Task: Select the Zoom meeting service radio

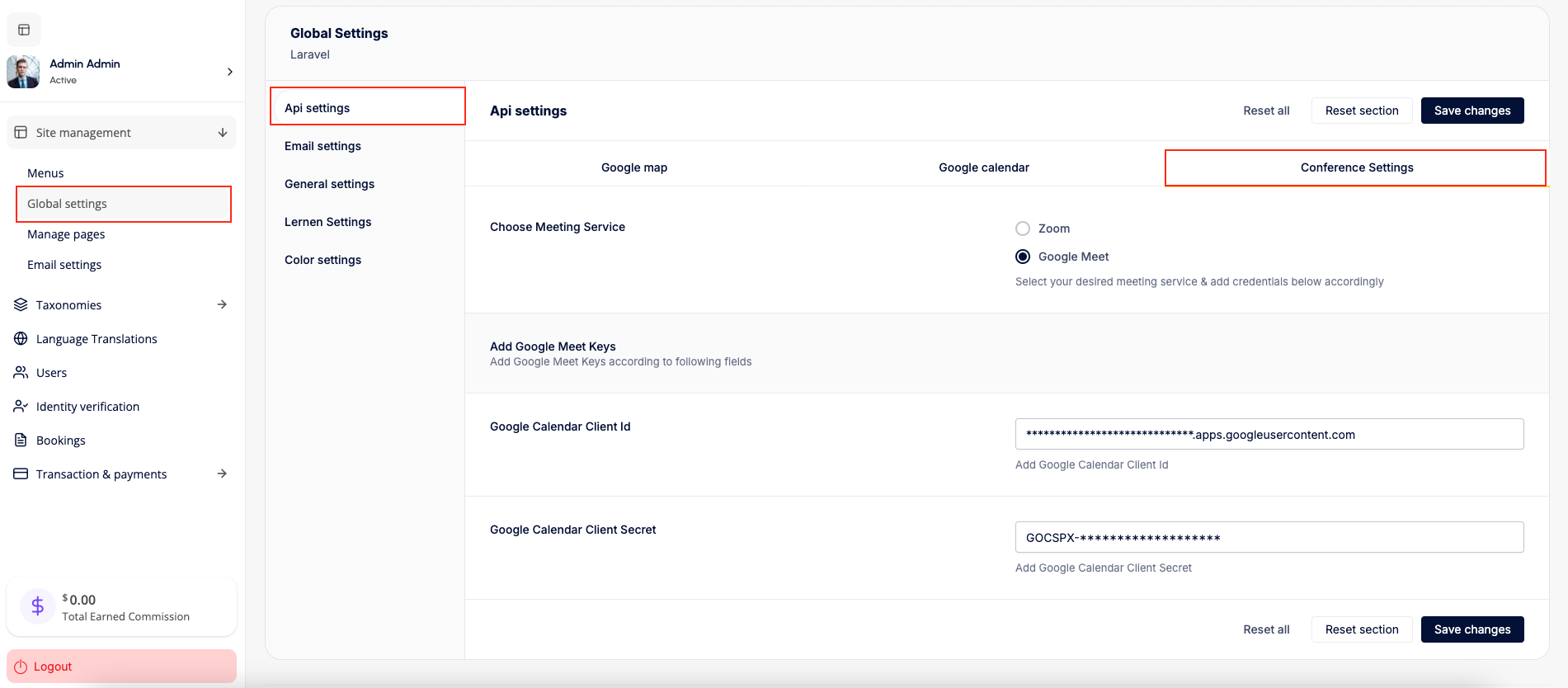Action: 1023,229
